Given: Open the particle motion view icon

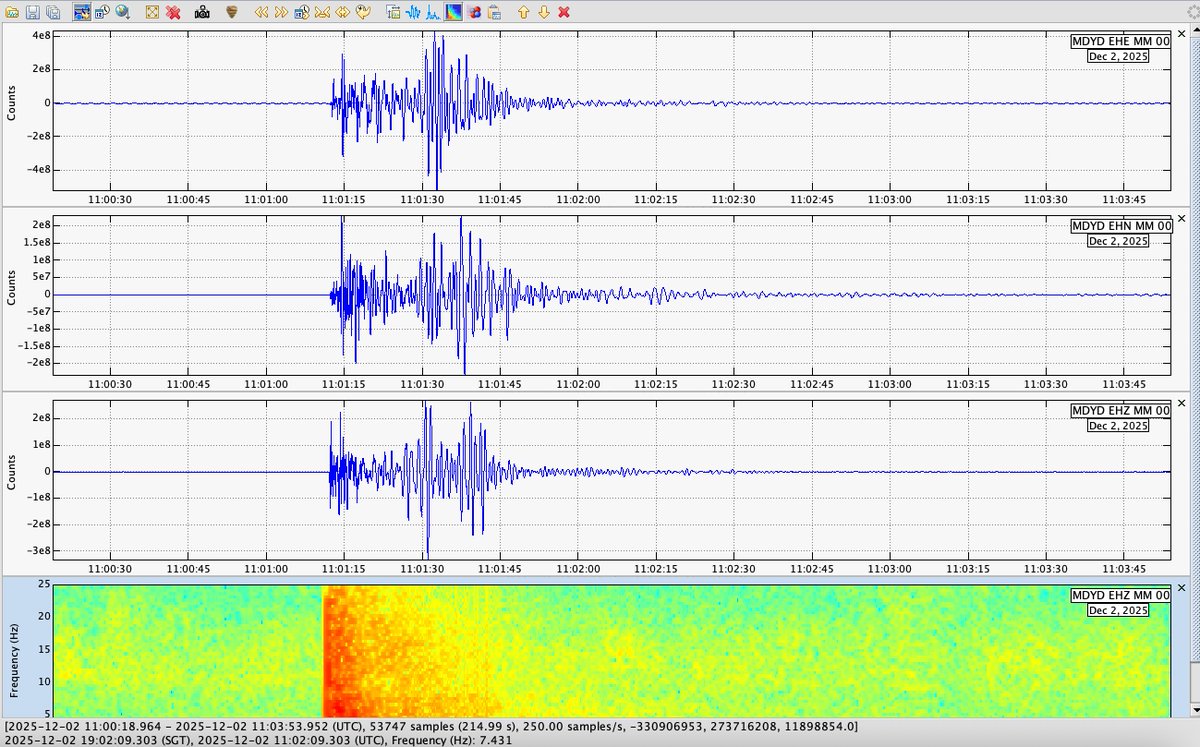Looking at the screenshot, I should point(474,12).
